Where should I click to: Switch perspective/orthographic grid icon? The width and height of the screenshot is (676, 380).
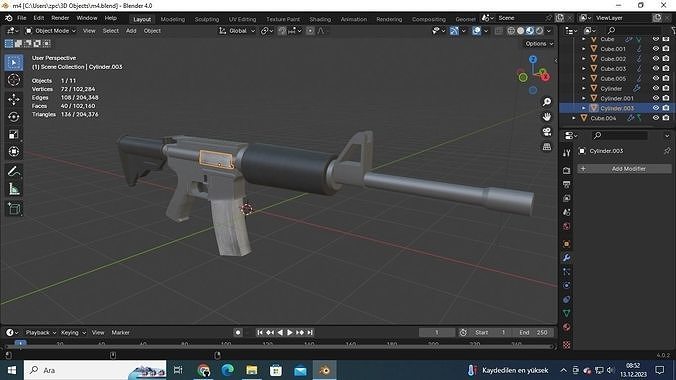[x=547, y=147]
